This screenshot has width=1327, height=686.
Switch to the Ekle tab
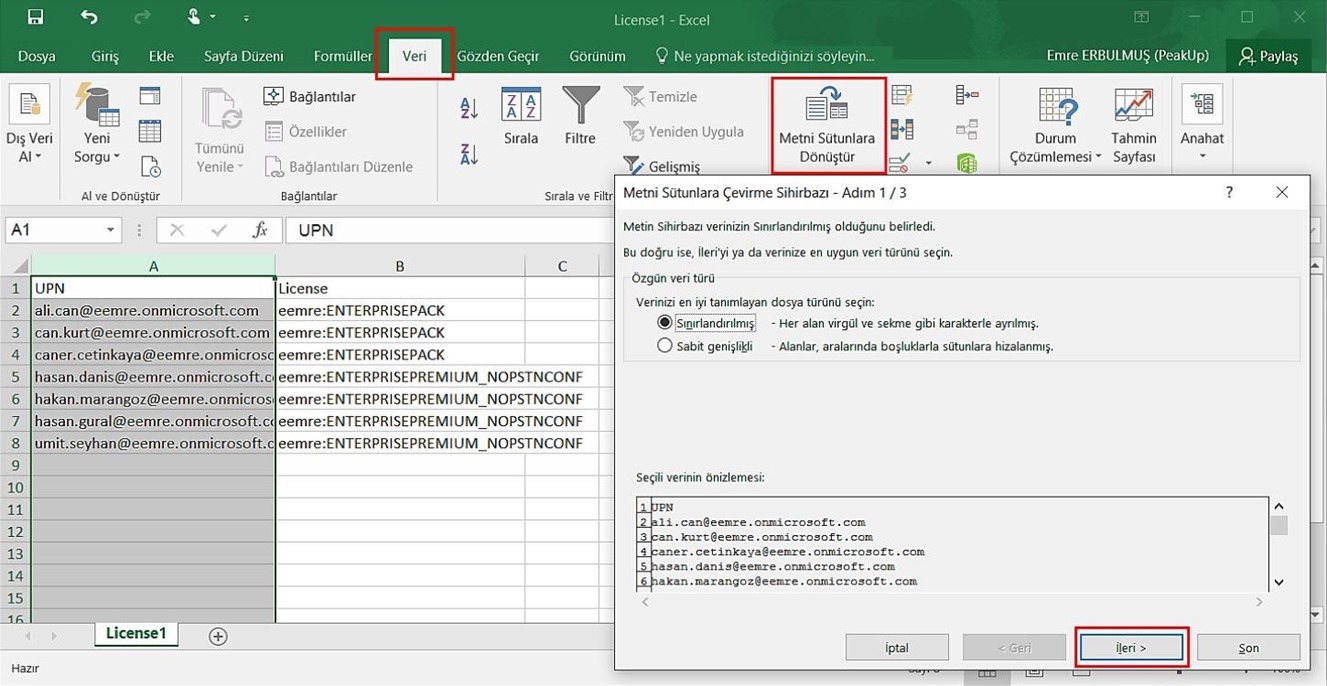(161, 56)
